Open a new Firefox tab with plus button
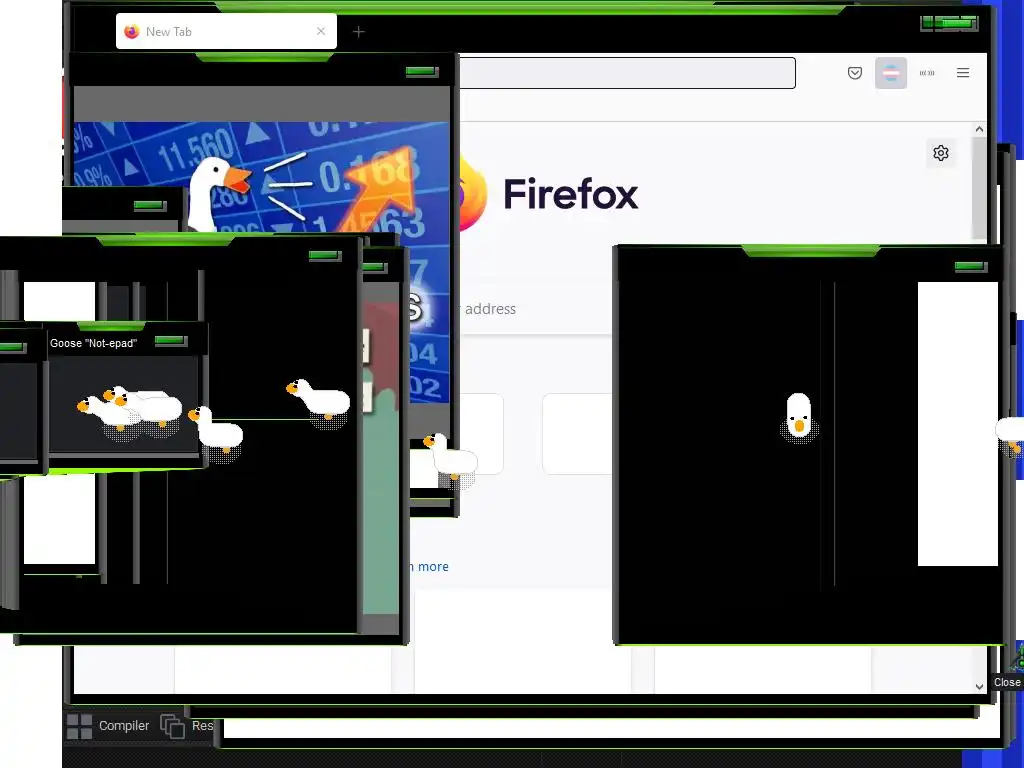Viewport: 1024px width, 768px height. tap(359, 31)
